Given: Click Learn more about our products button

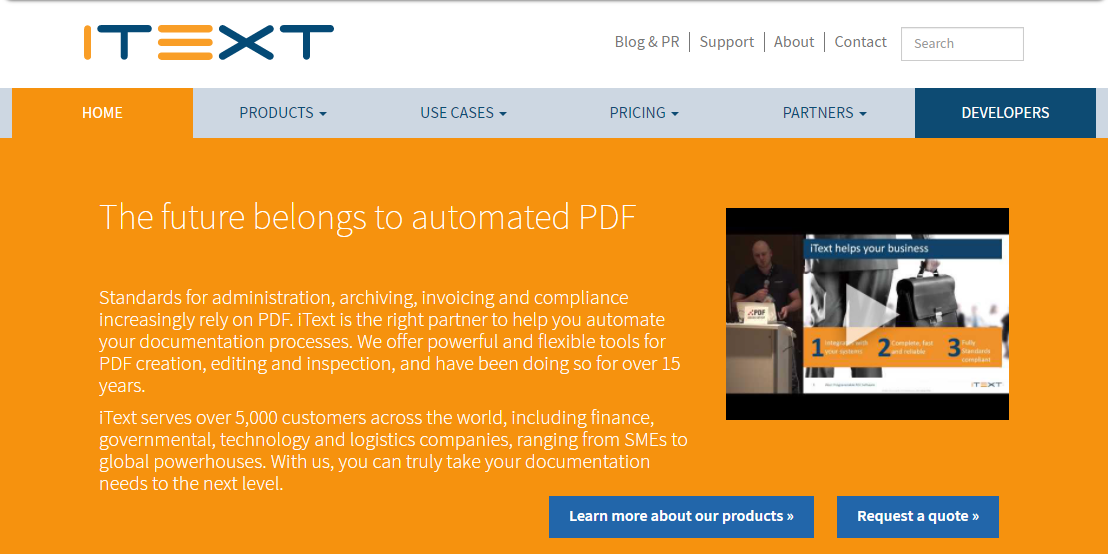Looking at the screenshot, I should pyautogui.click(x=681, y=517).
